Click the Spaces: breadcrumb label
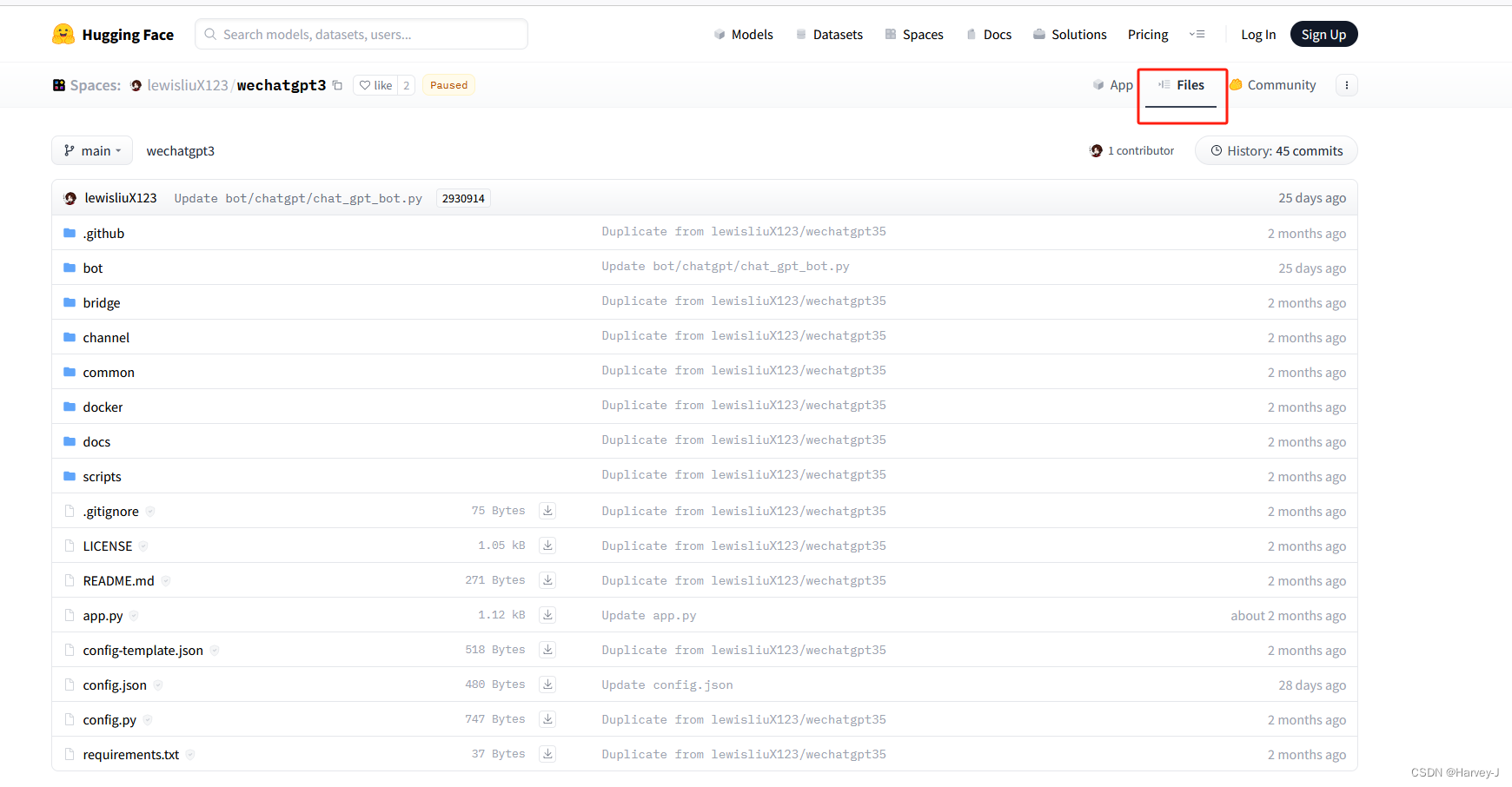 [96, 85]
